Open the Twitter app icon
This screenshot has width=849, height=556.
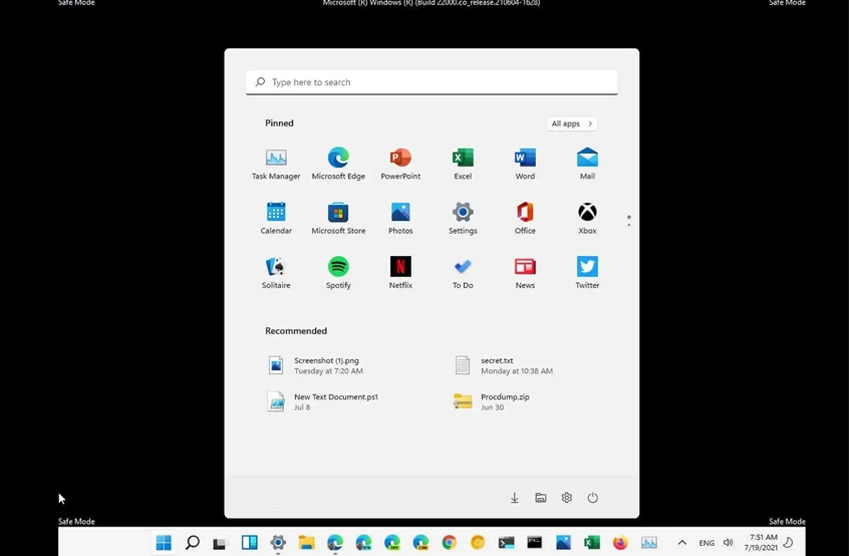[587, 272]
